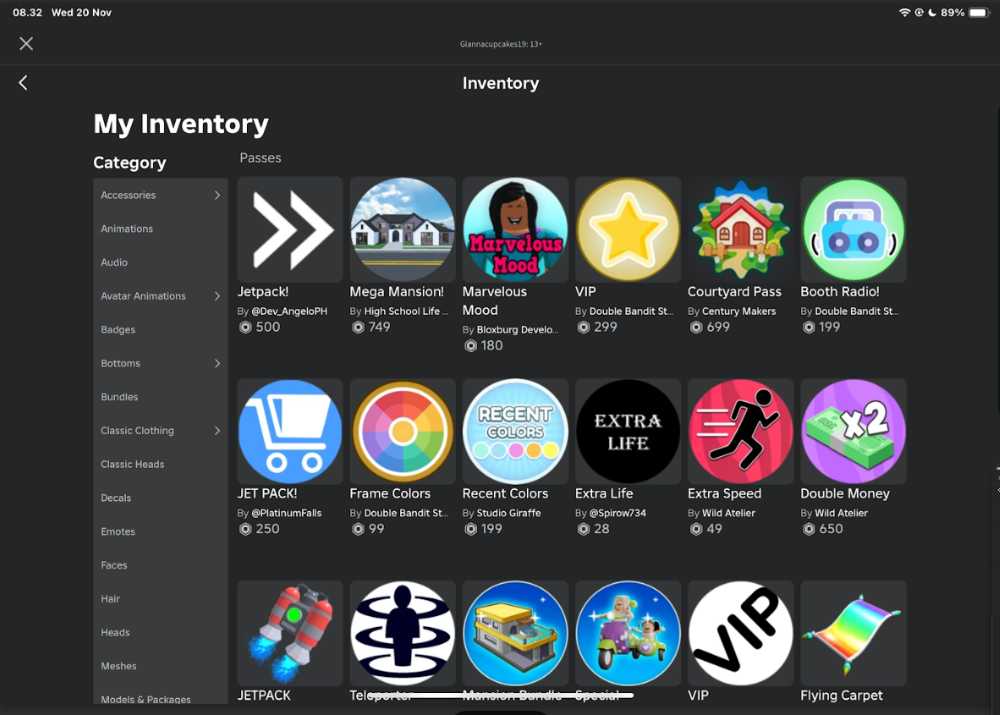This screenshot has height=715, width=1000.
Task: Click the Flying Carpet title text
Action: (842, 695)
